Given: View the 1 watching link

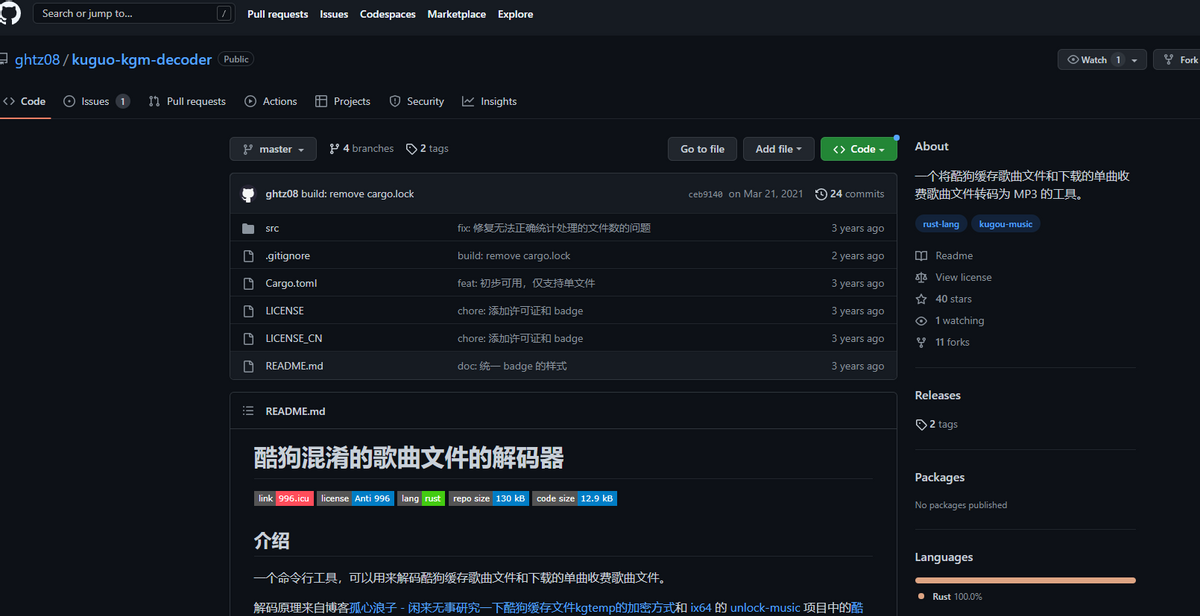Looking at the screenshot, I should tap(950, 321).
